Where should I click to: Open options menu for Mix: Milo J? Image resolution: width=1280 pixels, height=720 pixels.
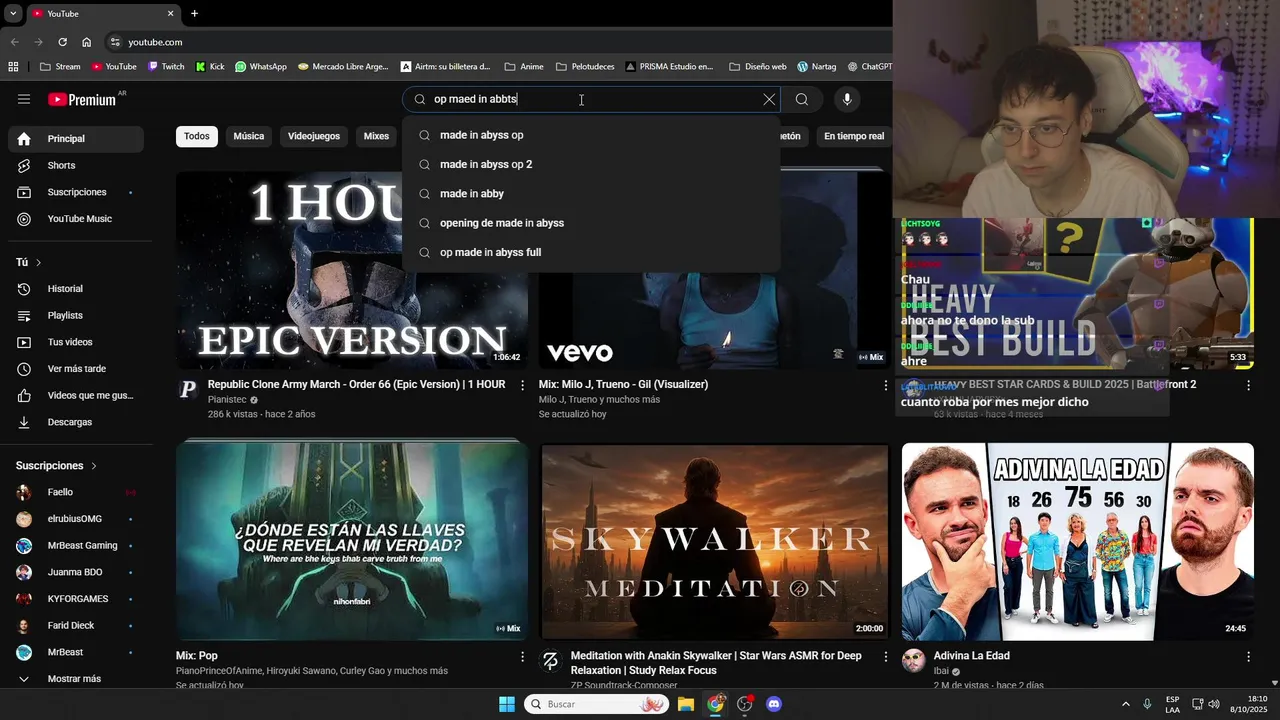pyautogui.click(x=885, y=385)
